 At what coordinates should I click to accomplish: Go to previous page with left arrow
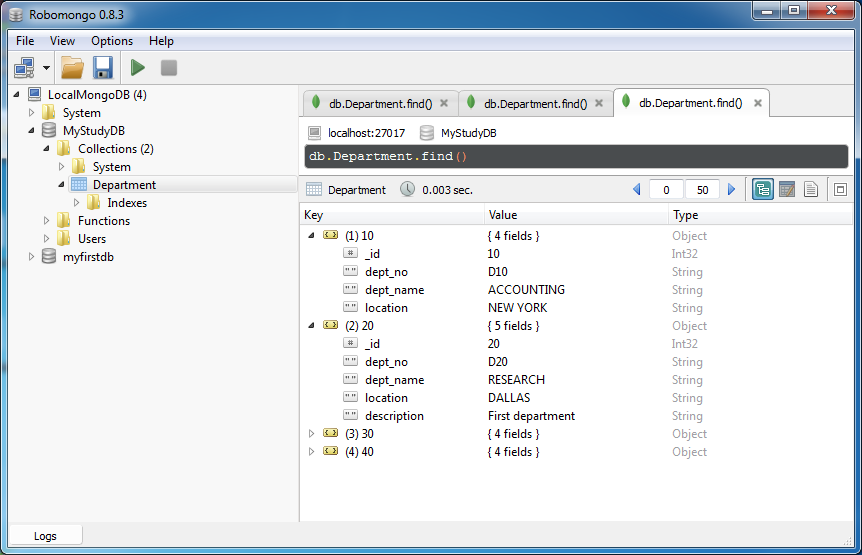click(x=637, y=190)
